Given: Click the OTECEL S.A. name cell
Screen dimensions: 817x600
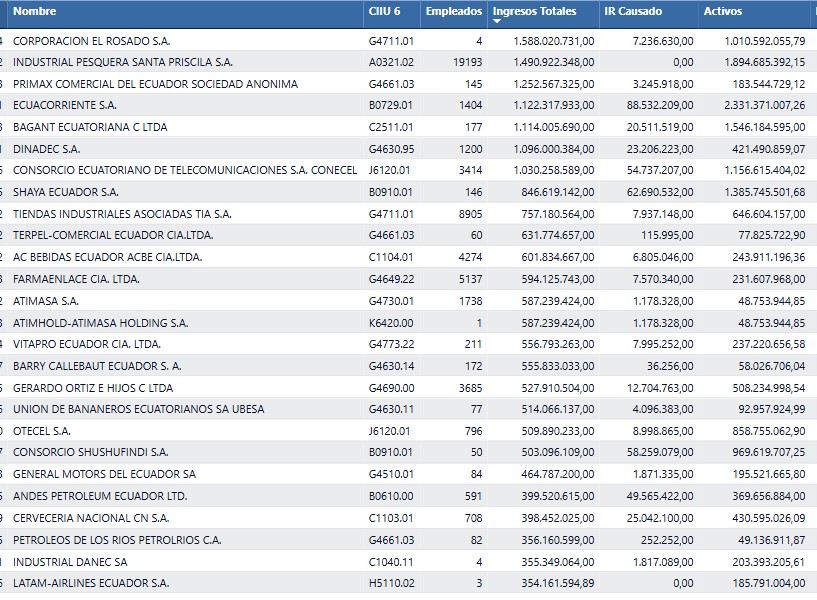Looking at the screenshot, I should (x=42, y=431).
